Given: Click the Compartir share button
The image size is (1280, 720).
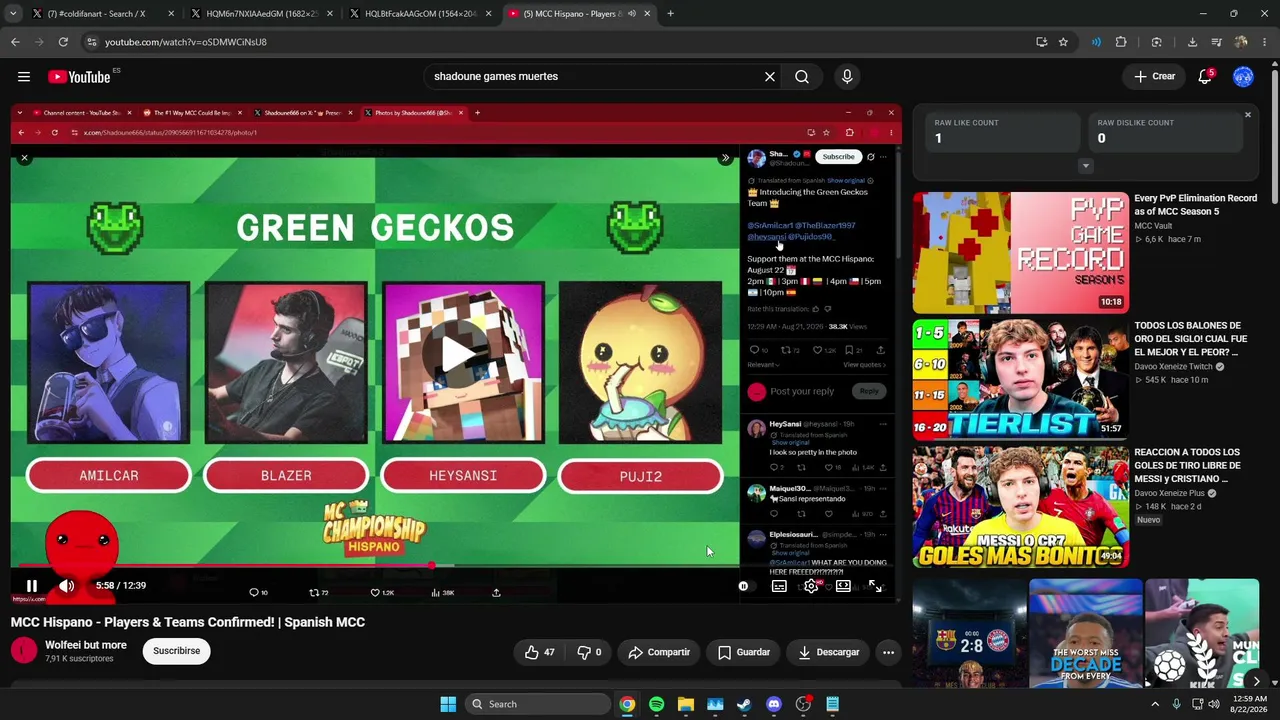Looking at the screenshot, I should tap(659, 652).
